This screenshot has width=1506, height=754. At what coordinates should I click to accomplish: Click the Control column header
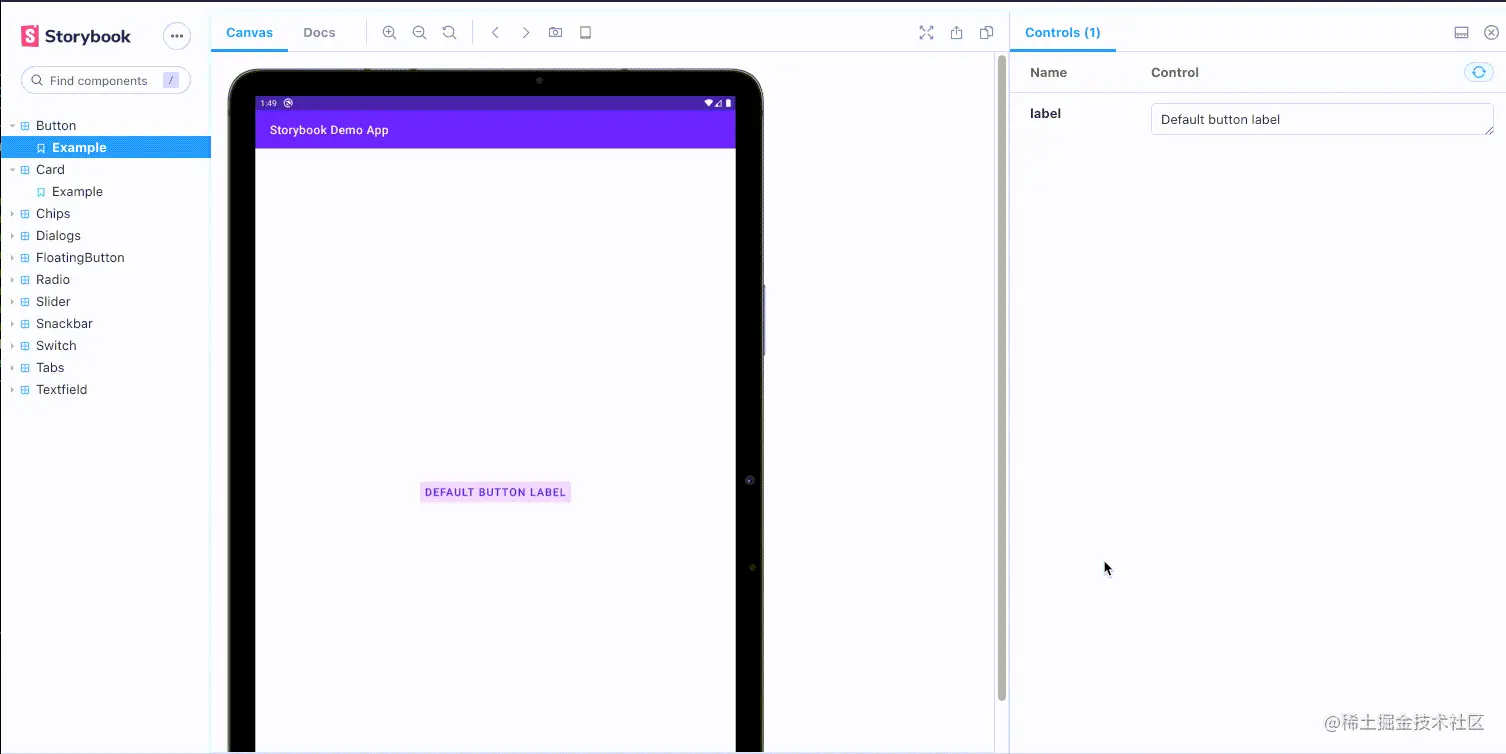tap(1175, 73)
